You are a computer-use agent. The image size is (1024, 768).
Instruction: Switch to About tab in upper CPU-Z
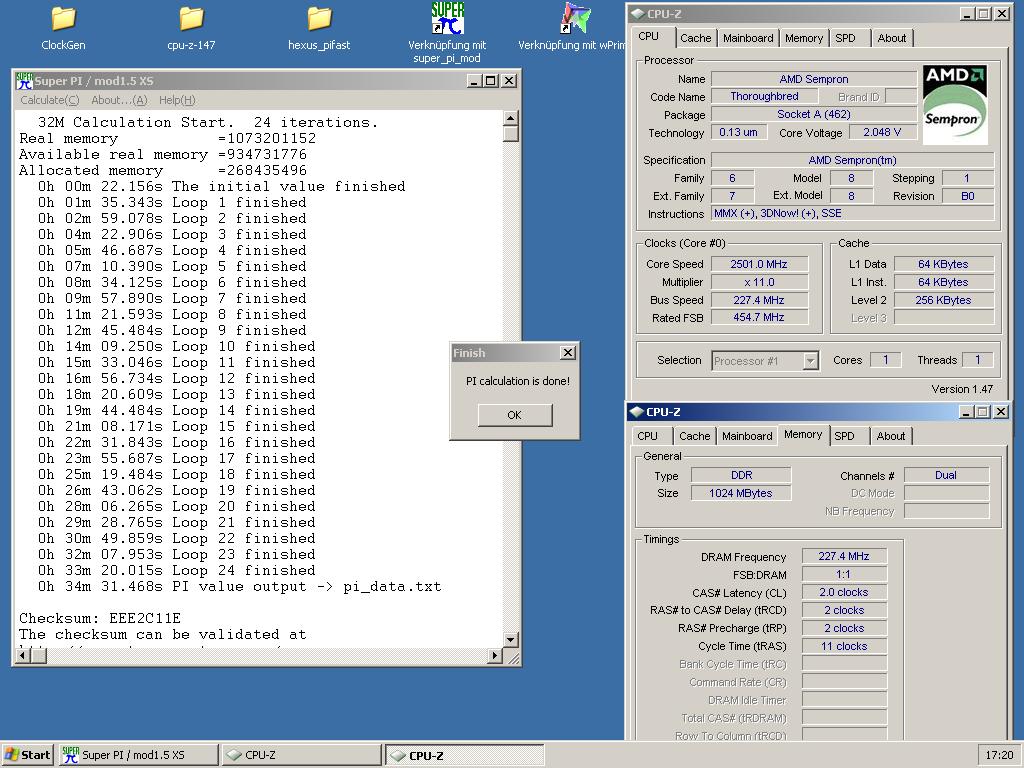(x=891, y=38)
